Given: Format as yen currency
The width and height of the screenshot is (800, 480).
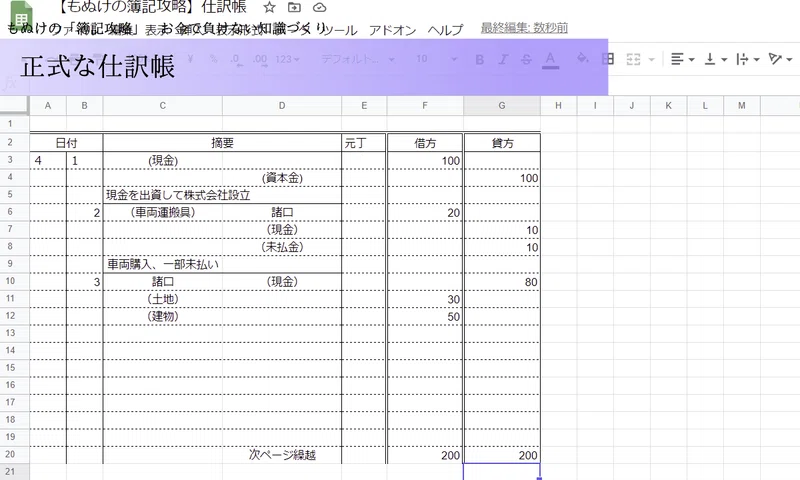Looking at the screenshot, I should [190, 59].
